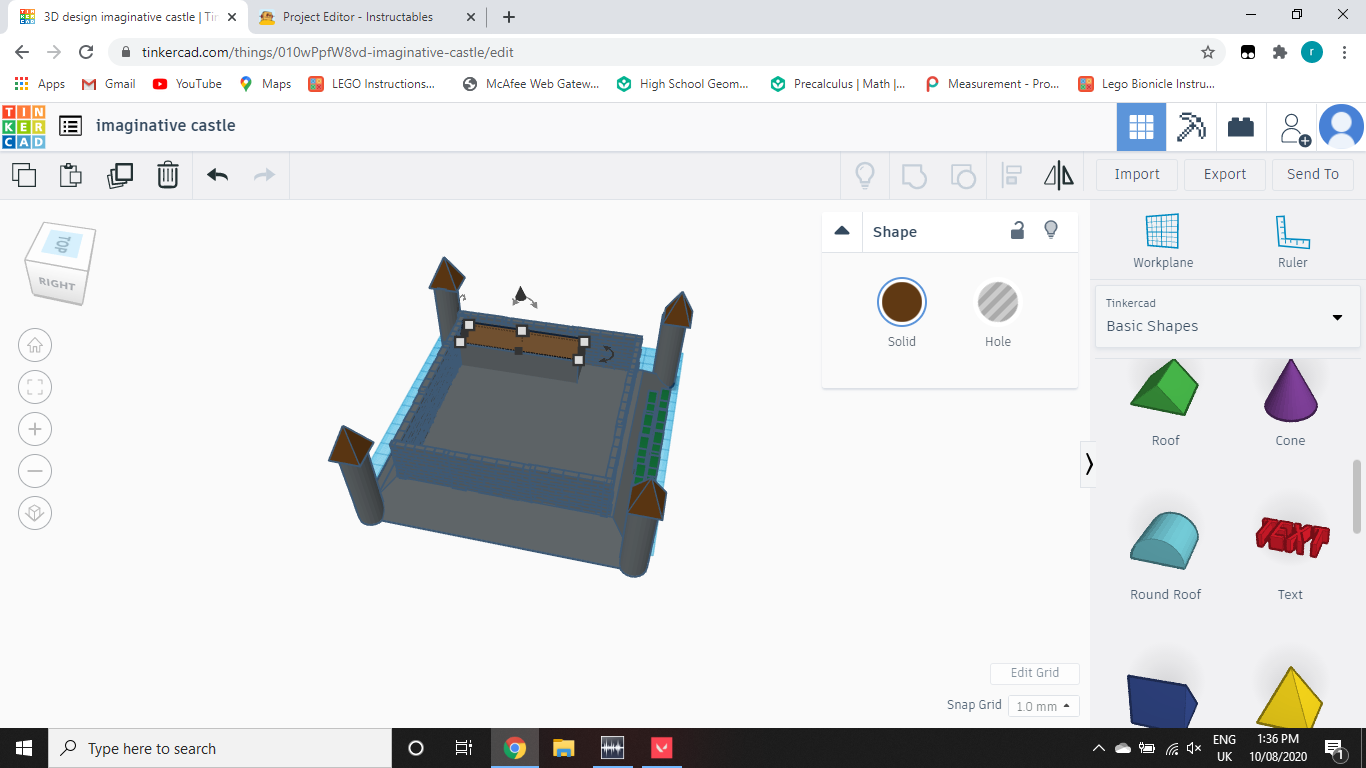Delete selected shape with trash icon

pos(168,175)
